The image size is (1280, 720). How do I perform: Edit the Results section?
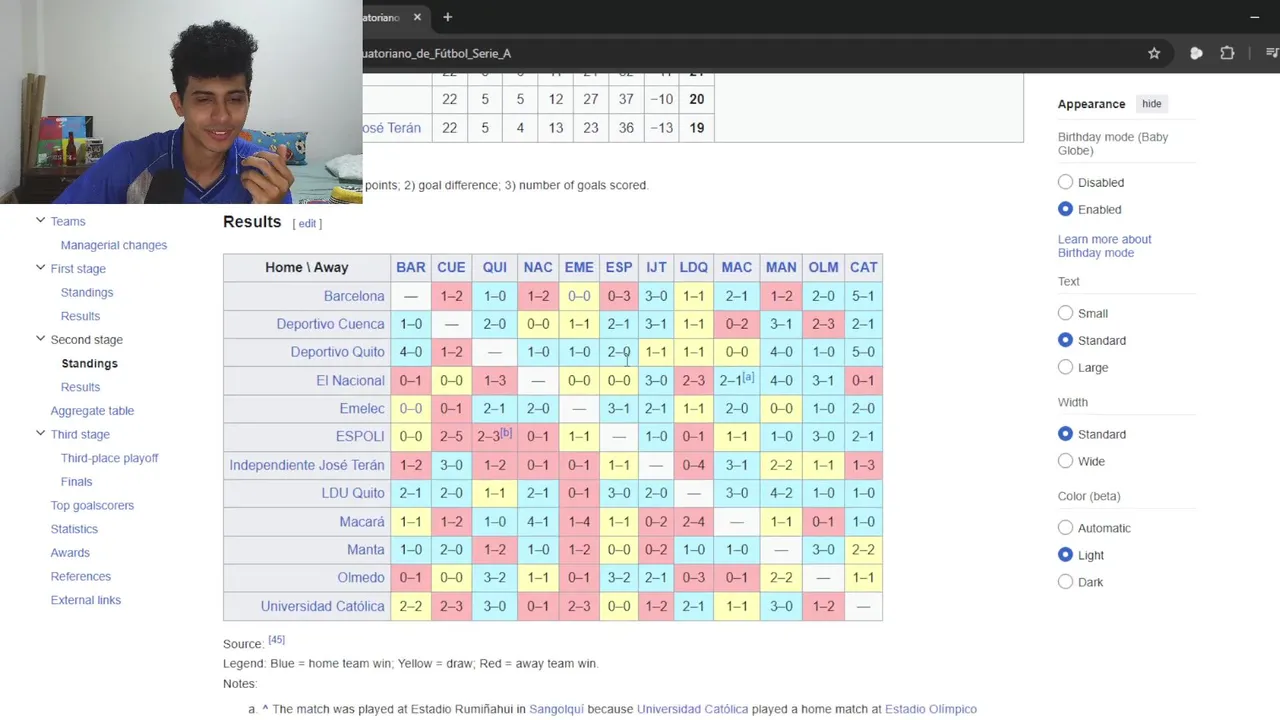click(307, 224)
